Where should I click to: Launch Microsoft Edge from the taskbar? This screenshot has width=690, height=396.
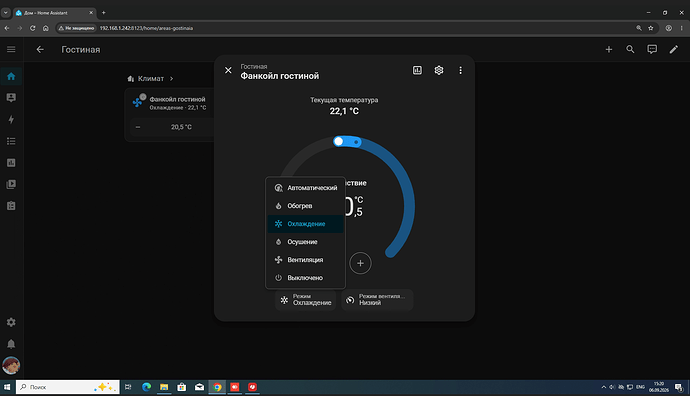(x=147, y=387)
